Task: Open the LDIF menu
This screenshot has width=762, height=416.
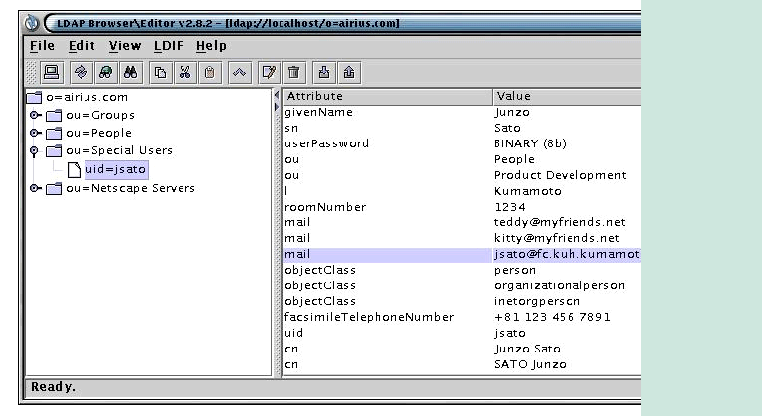Action: point(169,46)
